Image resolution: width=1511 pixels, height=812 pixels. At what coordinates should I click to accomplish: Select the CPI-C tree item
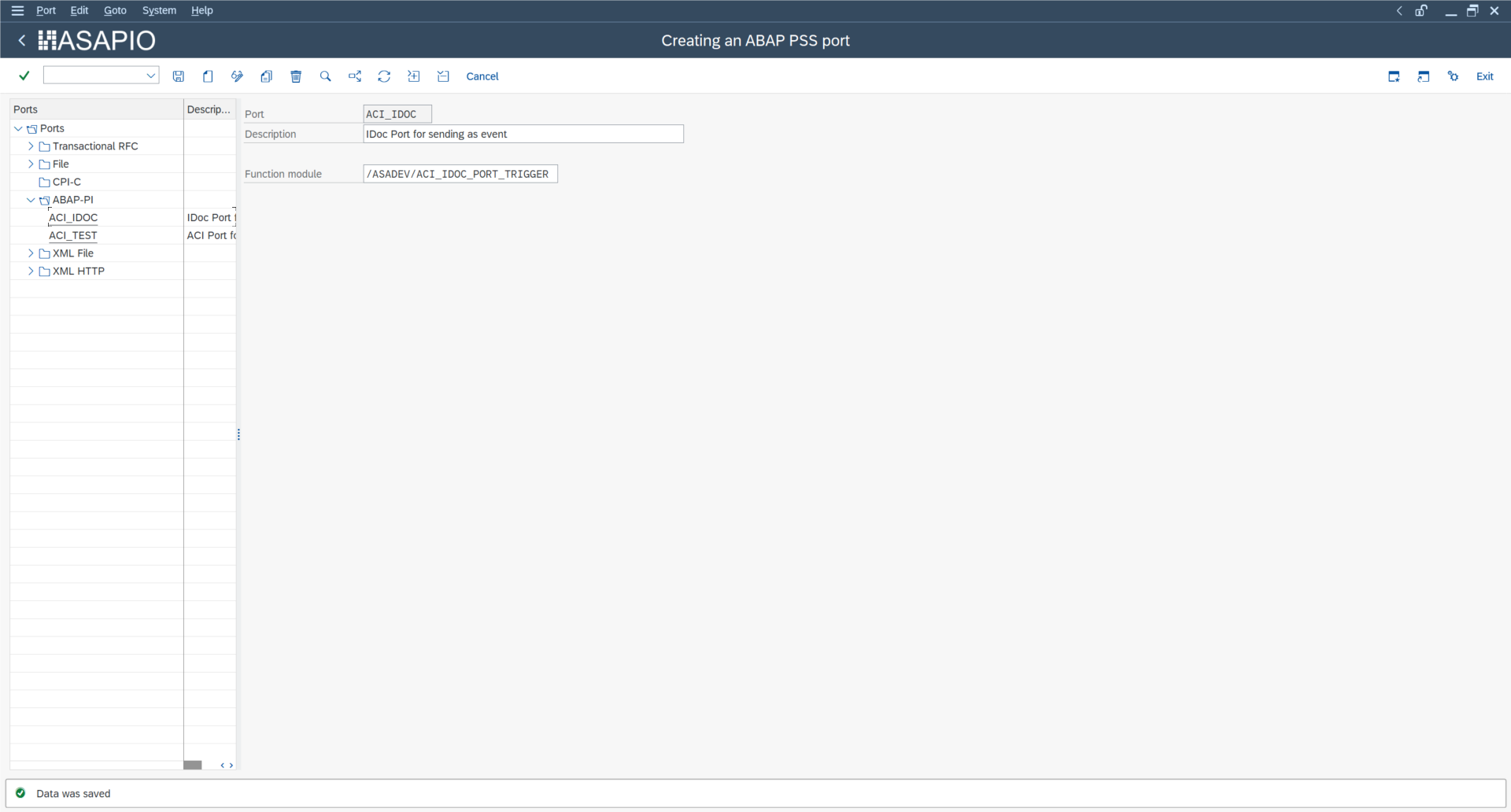click(67, 182)
